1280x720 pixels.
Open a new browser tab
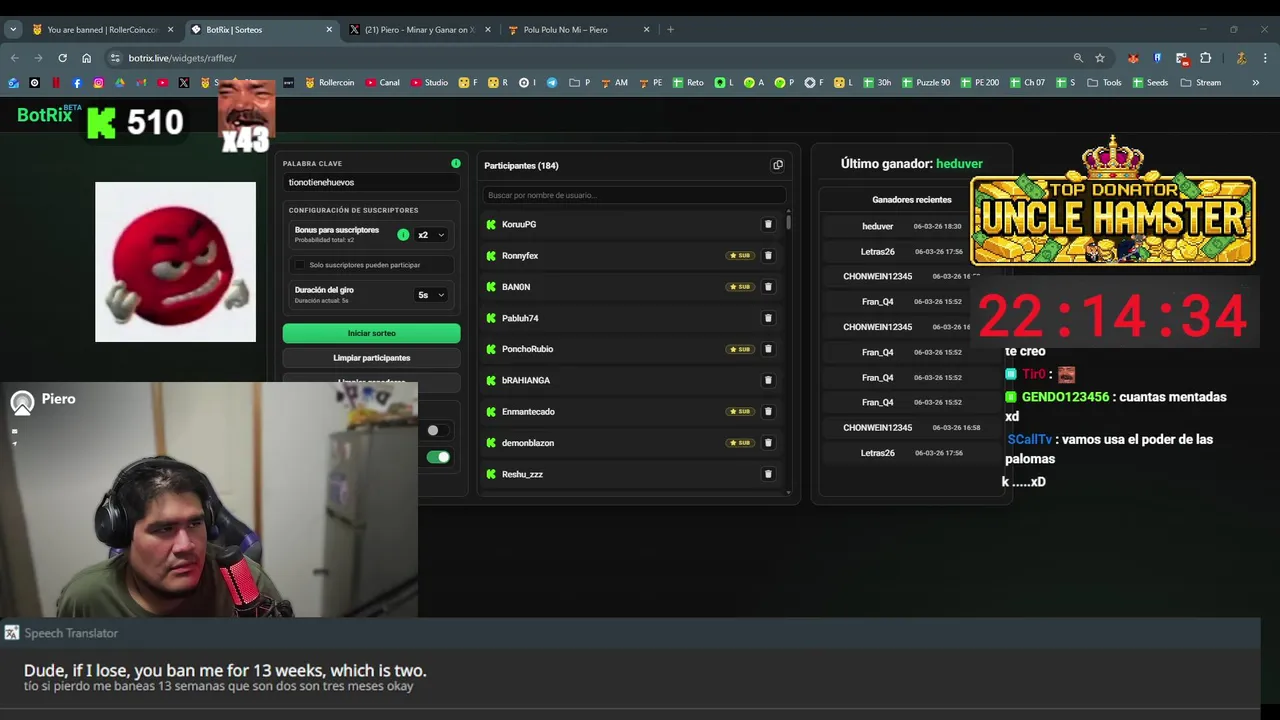(670, 30)
